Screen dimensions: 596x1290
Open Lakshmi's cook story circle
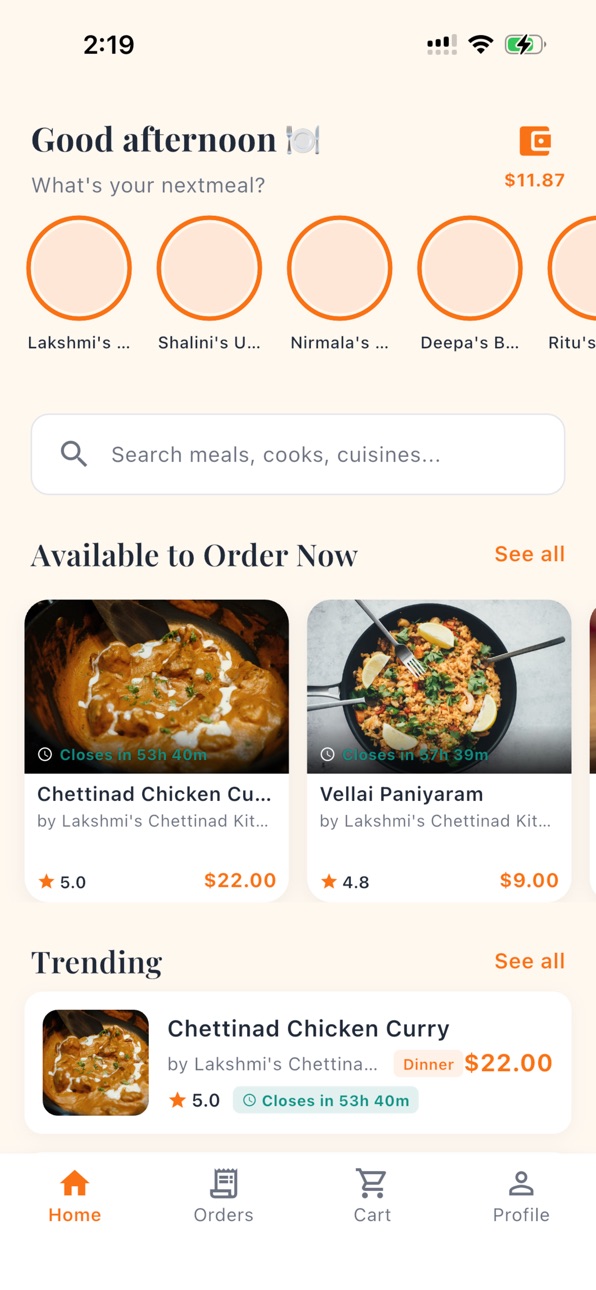[x=79, y=268]
